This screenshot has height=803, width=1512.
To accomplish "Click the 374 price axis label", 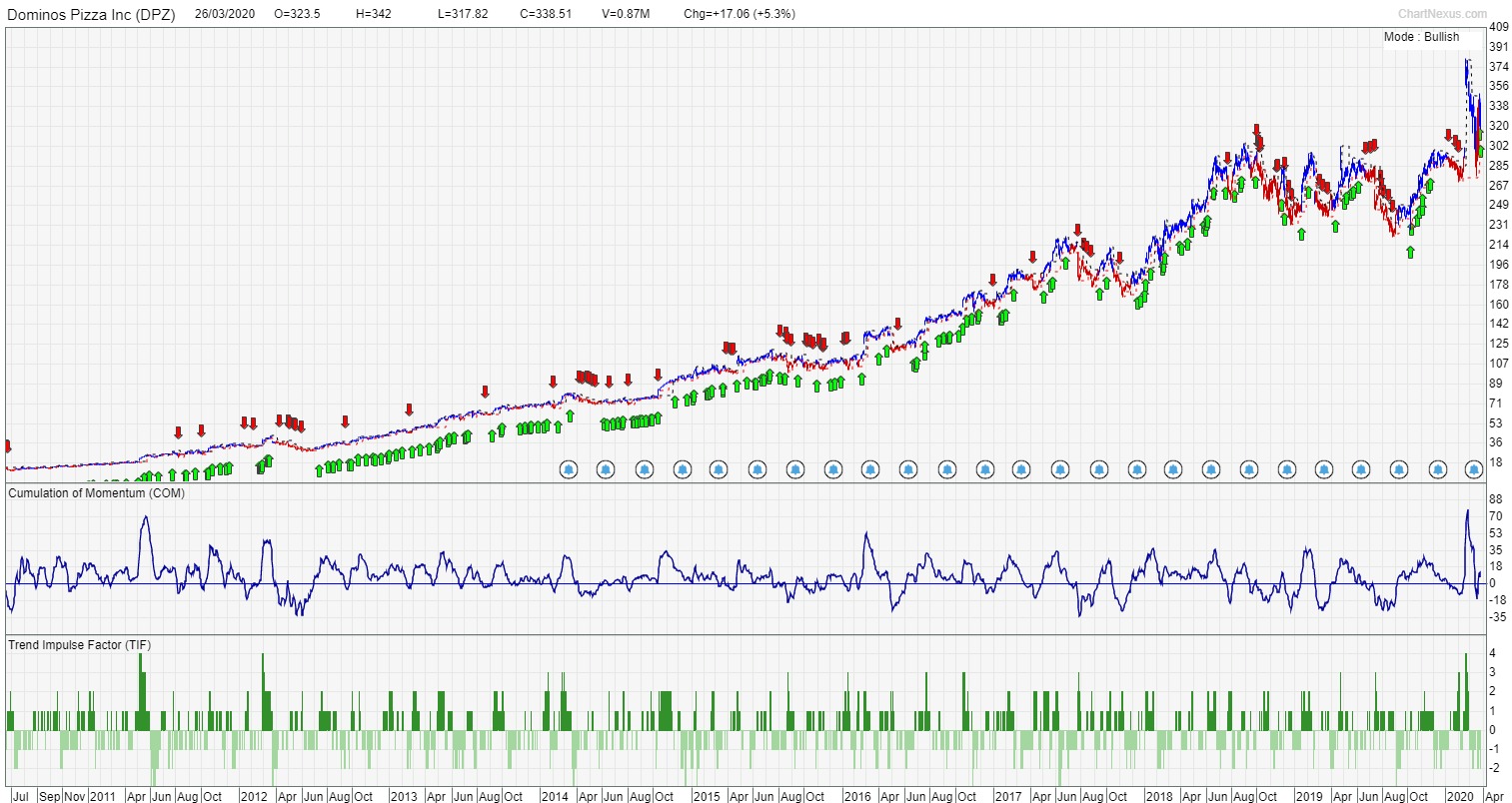I will tap(1499, 67).
